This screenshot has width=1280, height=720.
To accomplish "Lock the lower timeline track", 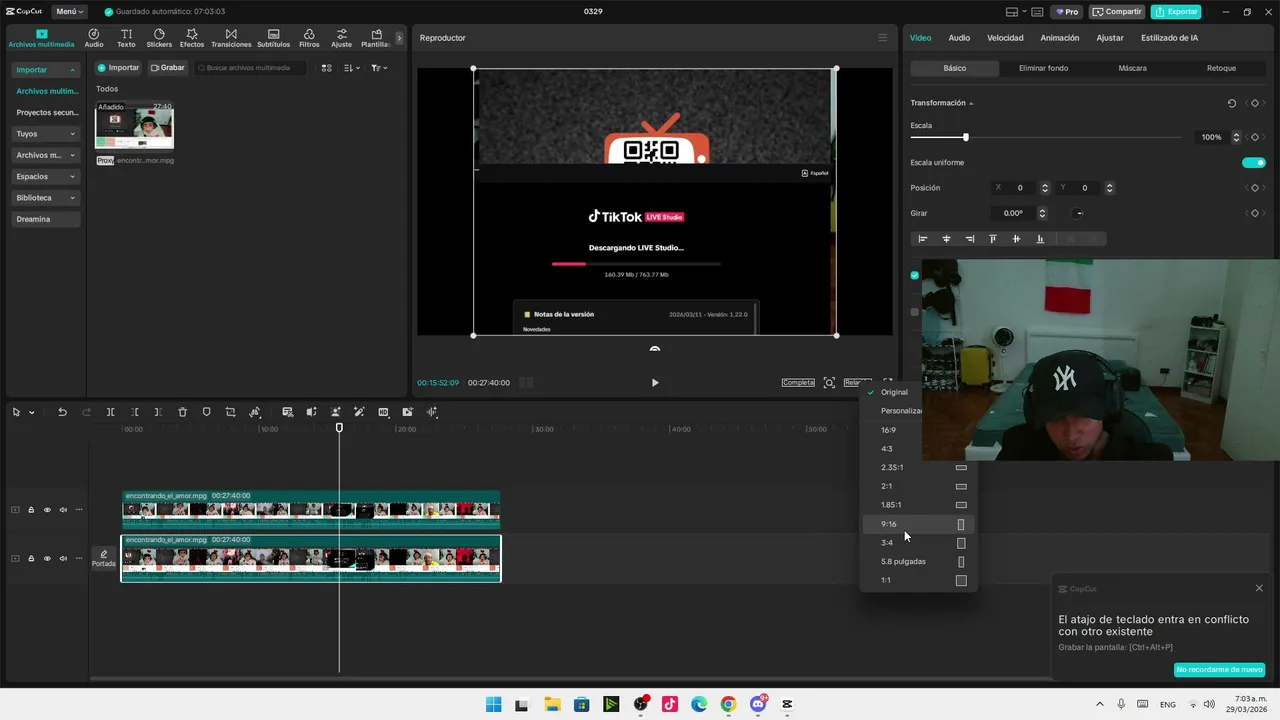I will 31,558.
